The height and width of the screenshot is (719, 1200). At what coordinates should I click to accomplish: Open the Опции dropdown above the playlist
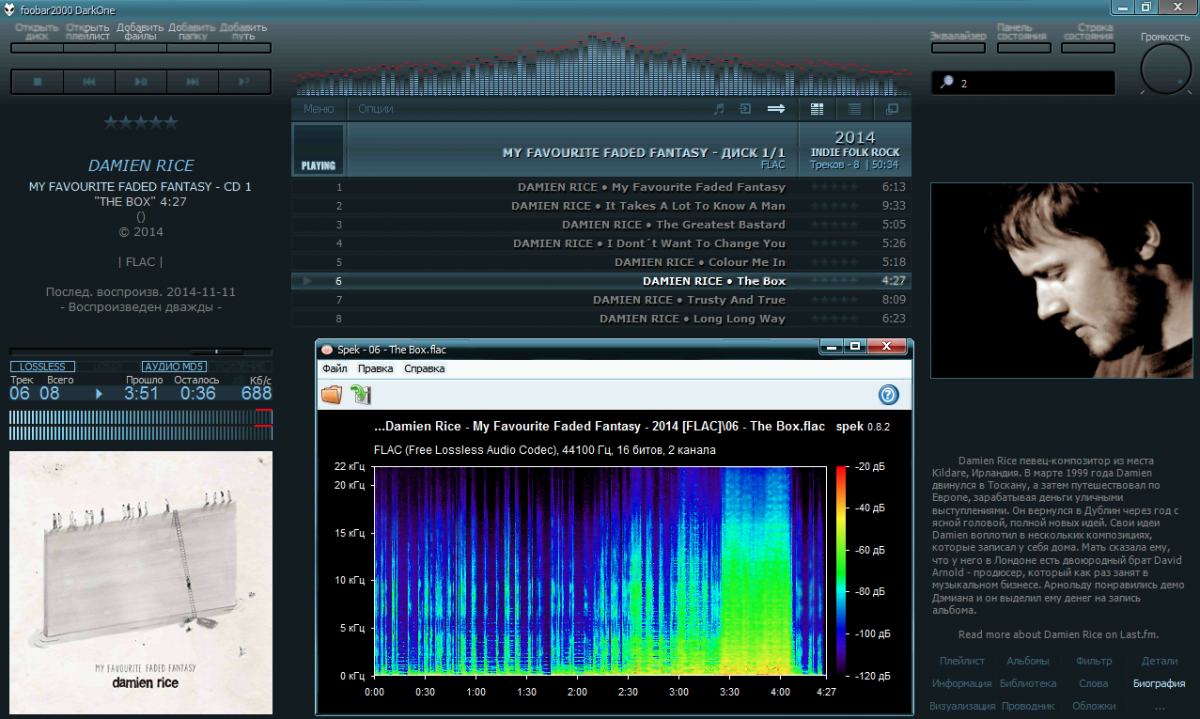tap(376, 109)
